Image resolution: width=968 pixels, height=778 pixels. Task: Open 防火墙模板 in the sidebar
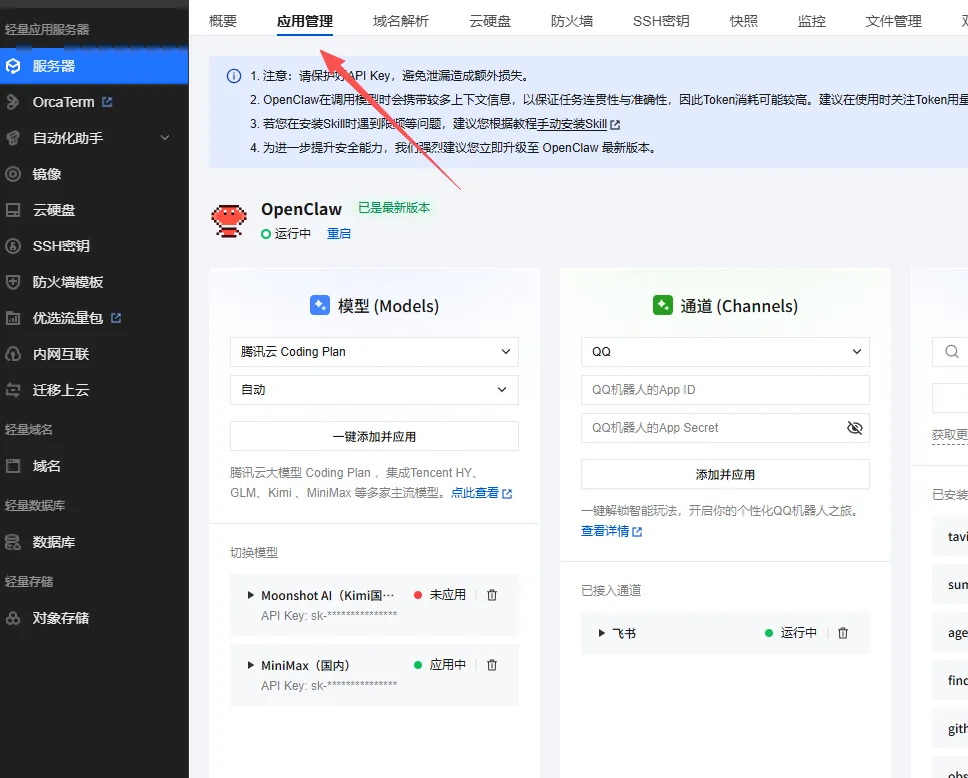68,282
